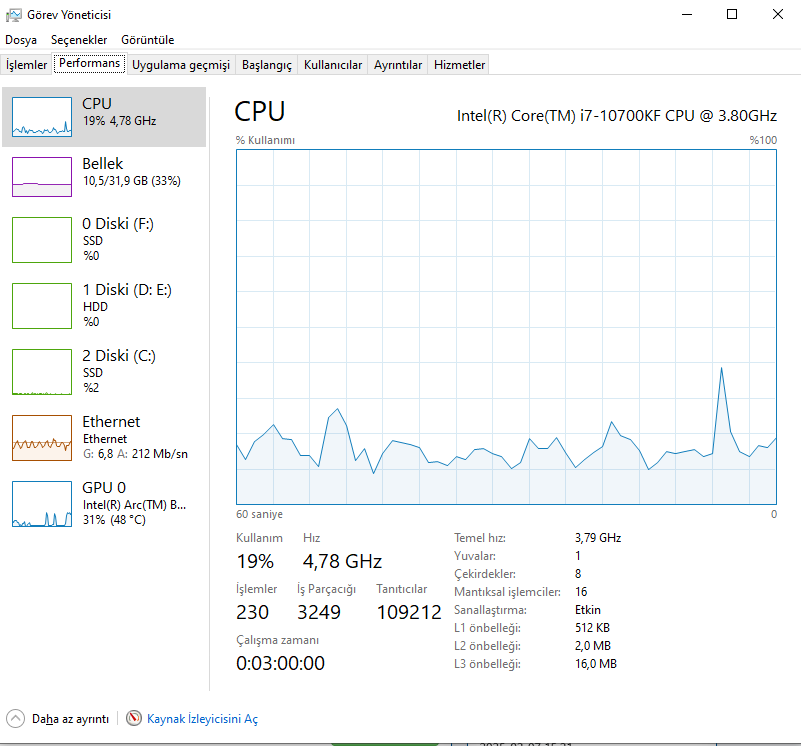Open the Seçenekler menu
801x746 pixels.
point(79,40)
